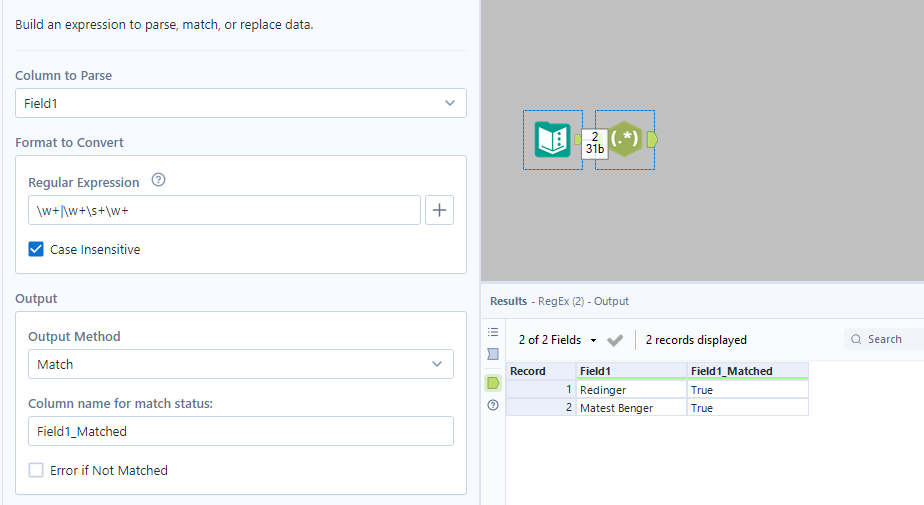
Task: Apply field selection checkmark in Results
Action: point(615,340)
